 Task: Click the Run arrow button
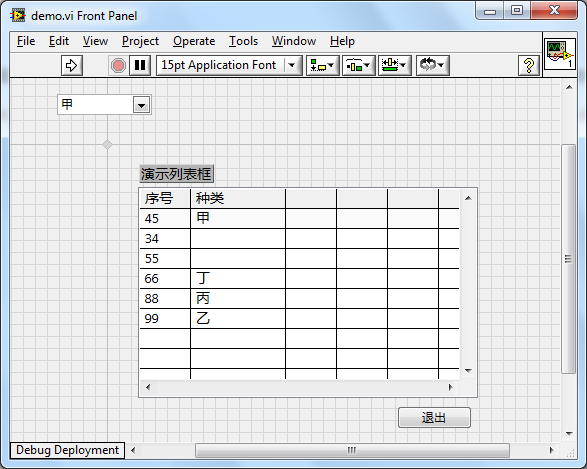72,66
